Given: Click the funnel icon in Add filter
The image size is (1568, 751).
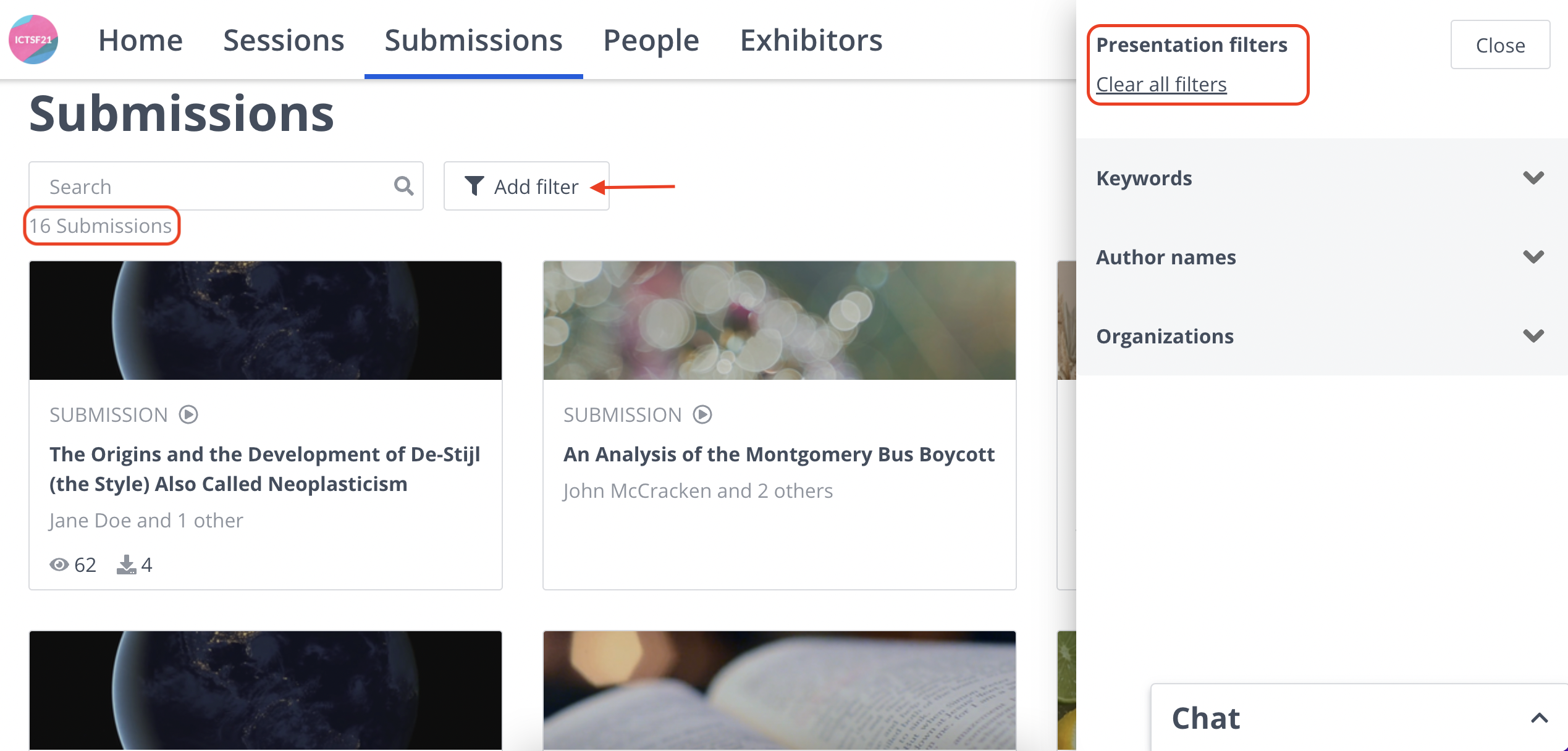Looking at the screenshot, I should pyautogui.click(x=474, y=185).
